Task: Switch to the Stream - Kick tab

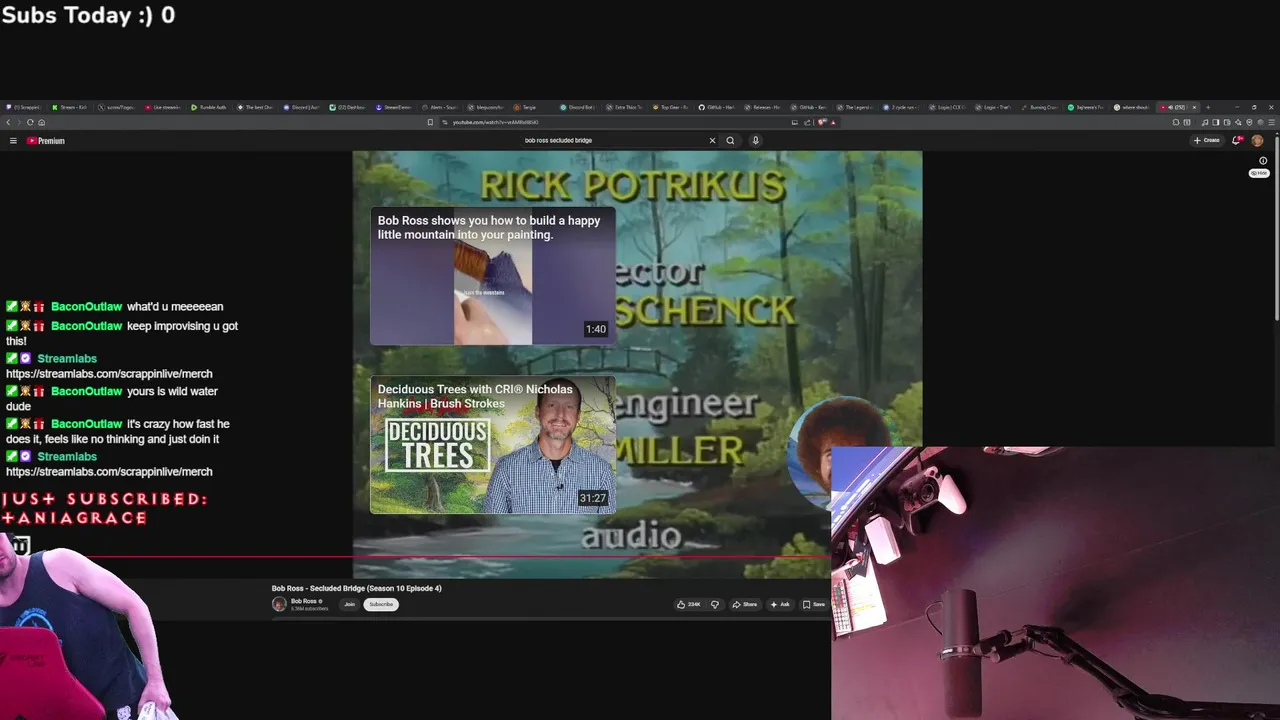Action: [x=69, y=107]
